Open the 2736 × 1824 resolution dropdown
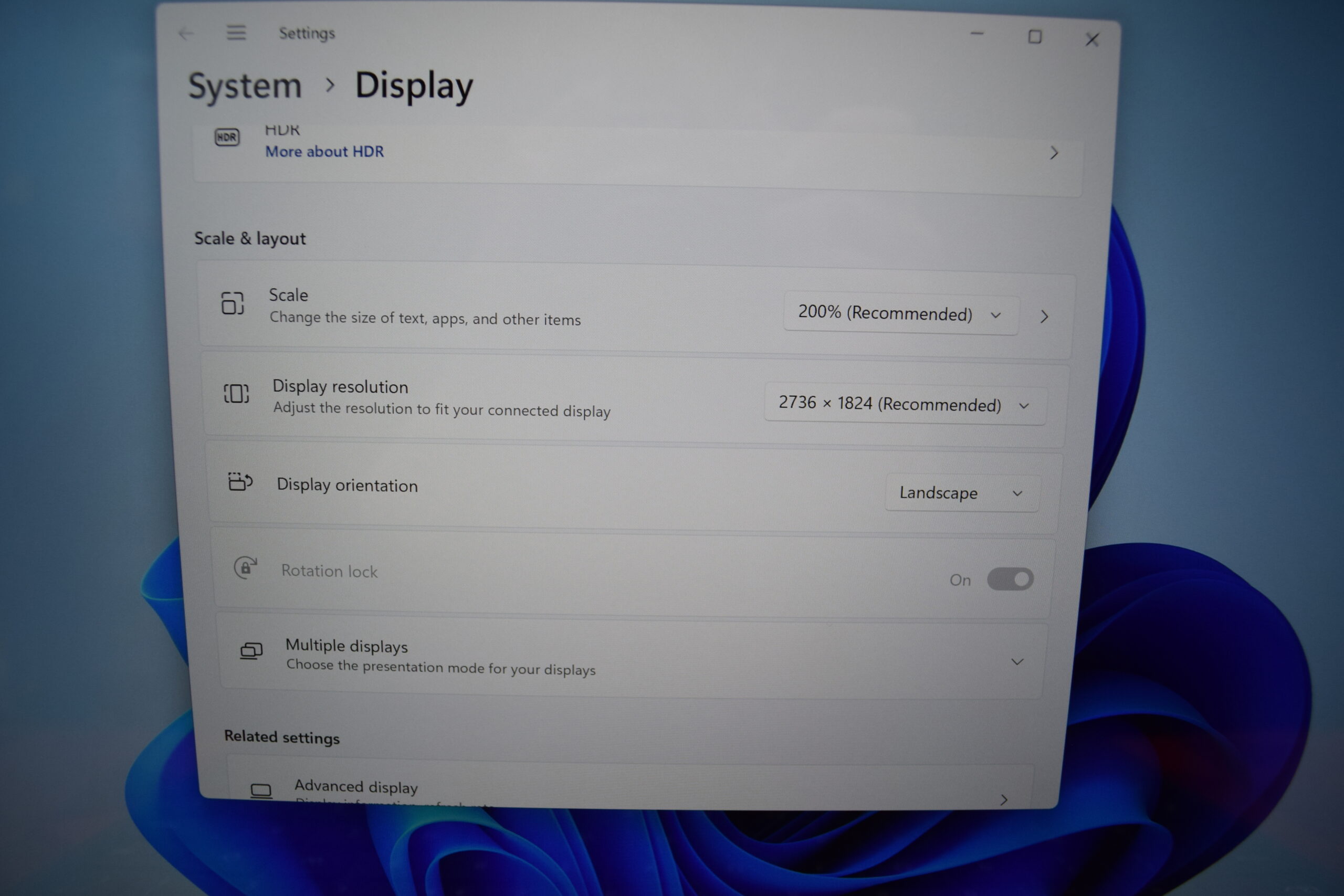The width and height of the screenshot is (1344, 896). (x=905, y=405)
